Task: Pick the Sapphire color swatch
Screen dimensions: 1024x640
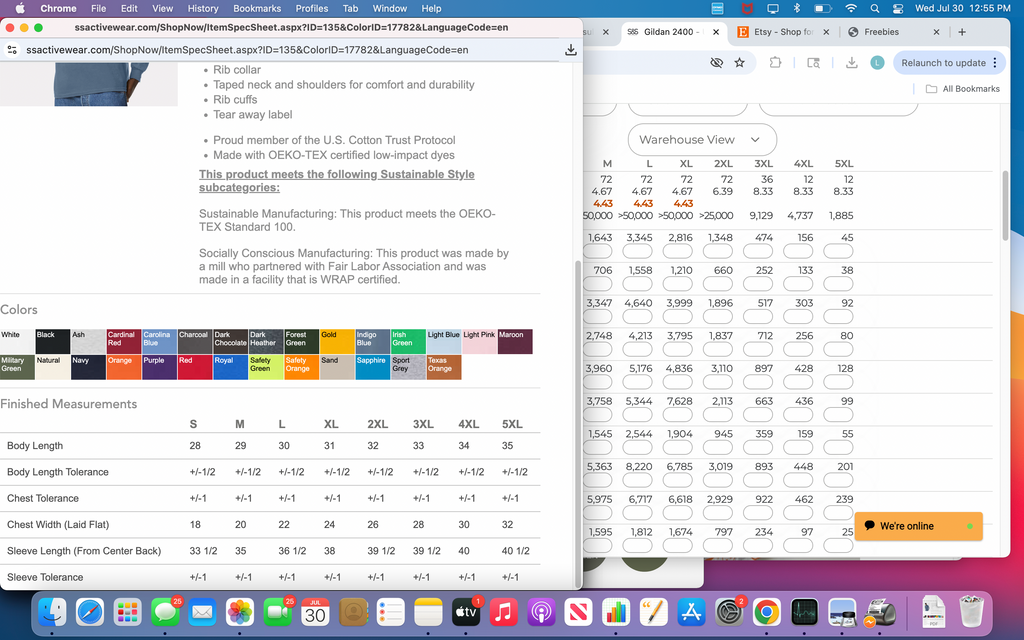Action: [372, 367]
